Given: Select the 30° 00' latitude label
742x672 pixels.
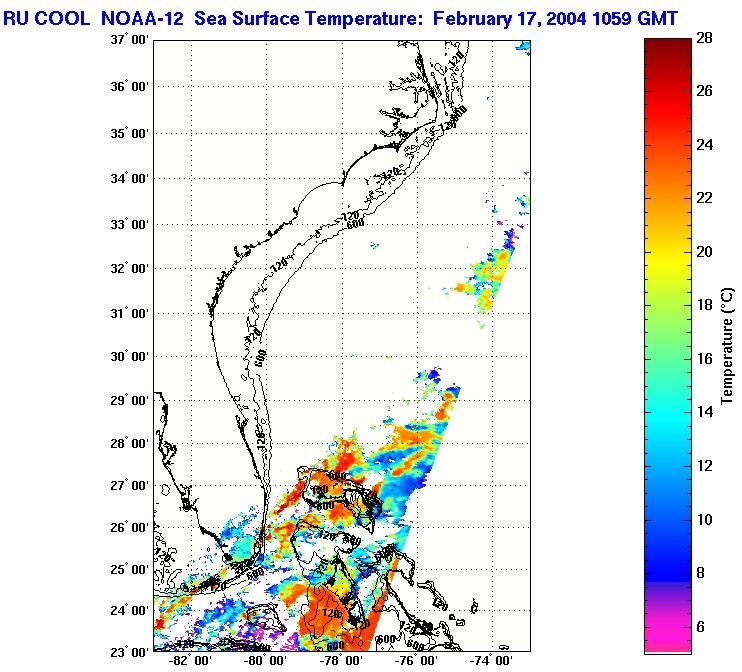Looking at the screenshot, I should click(129, 356).
